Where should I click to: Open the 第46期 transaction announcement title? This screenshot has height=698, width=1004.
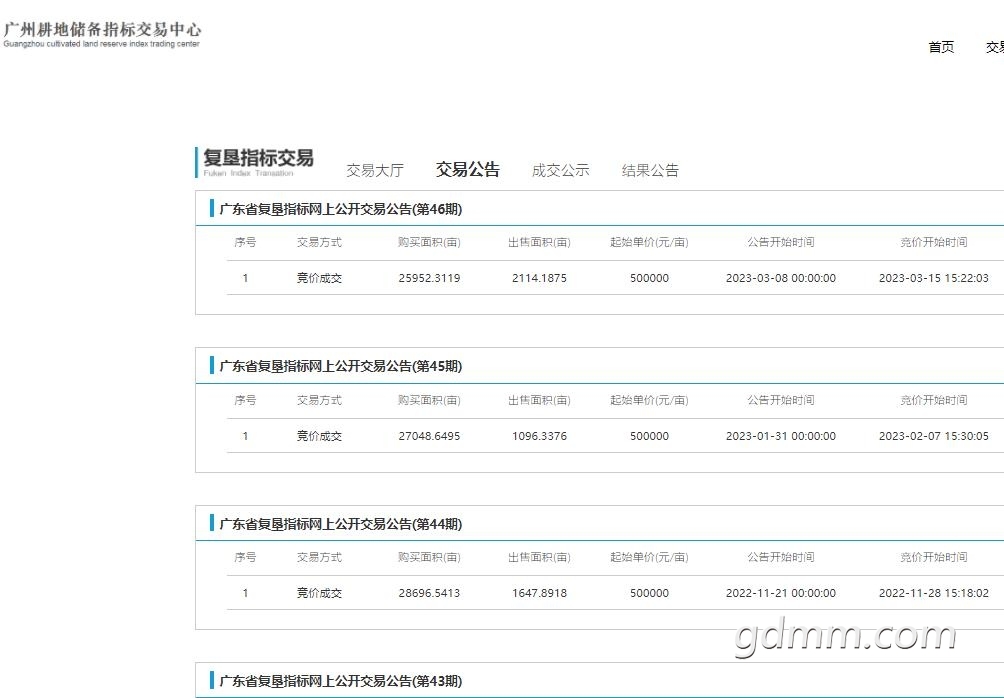pyautogui.click(x=341, y=209)
